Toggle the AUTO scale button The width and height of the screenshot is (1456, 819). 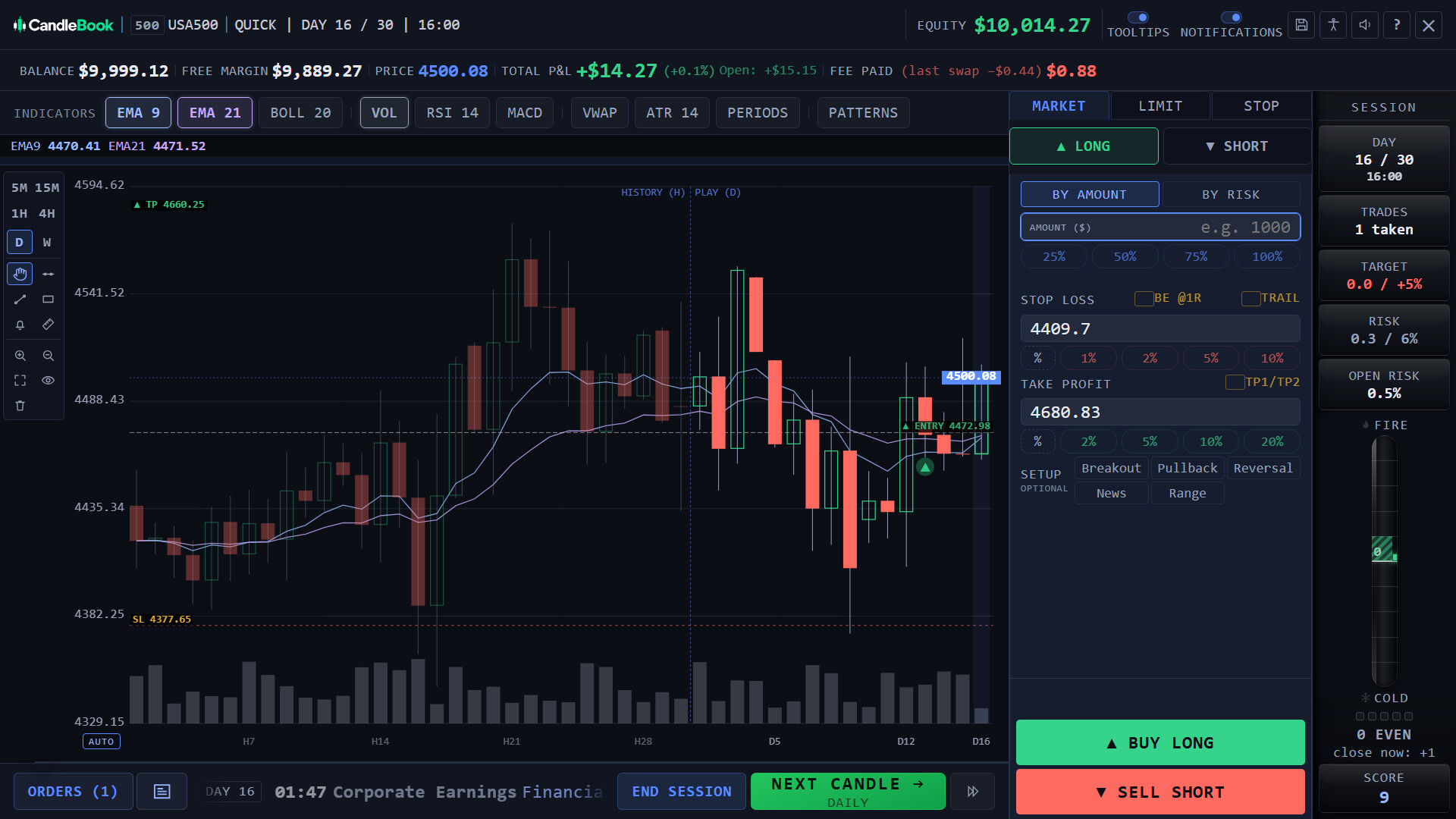(x=101, y=742)
